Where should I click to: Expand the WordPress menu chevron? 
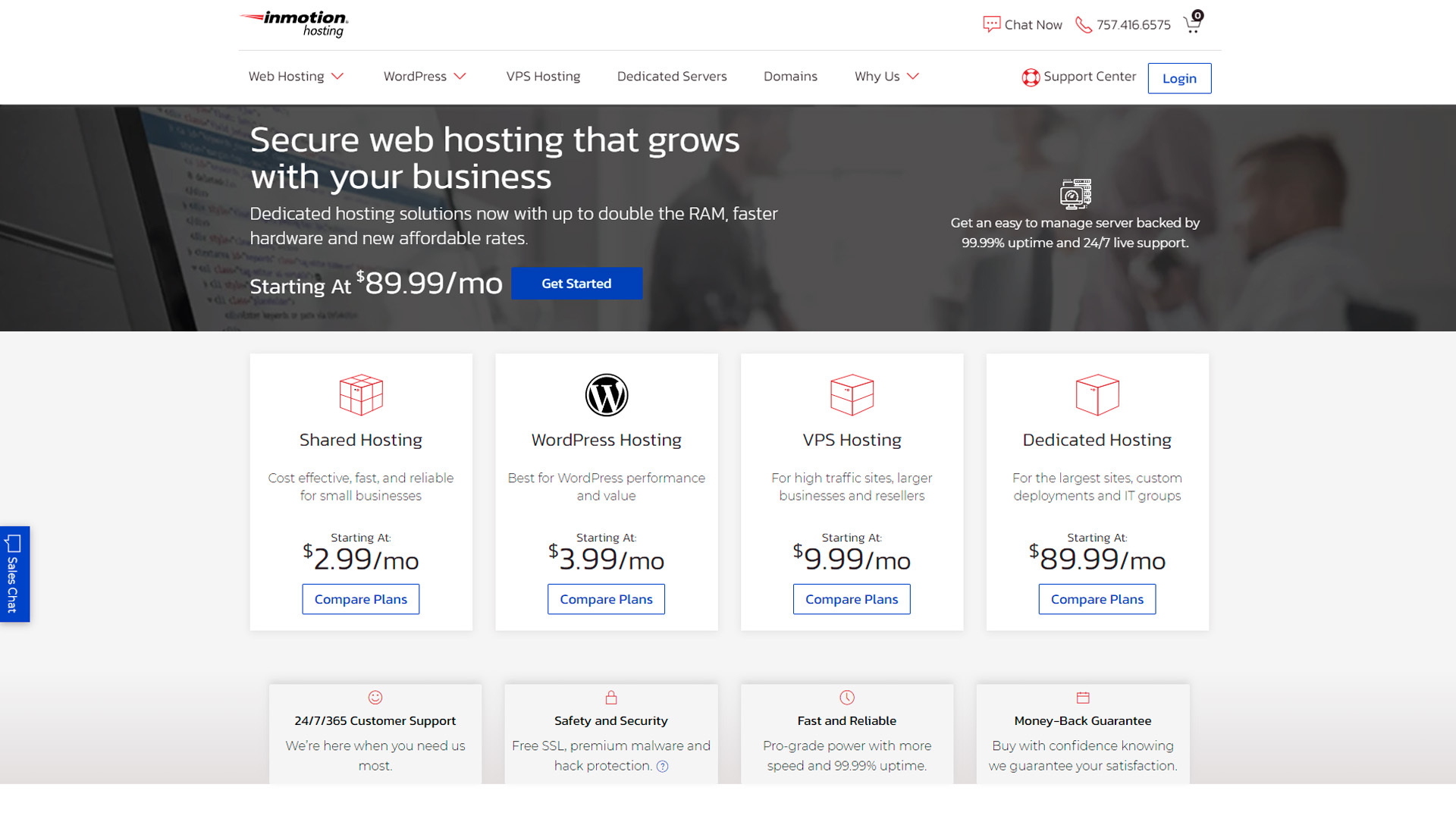(x=460, y=76)
